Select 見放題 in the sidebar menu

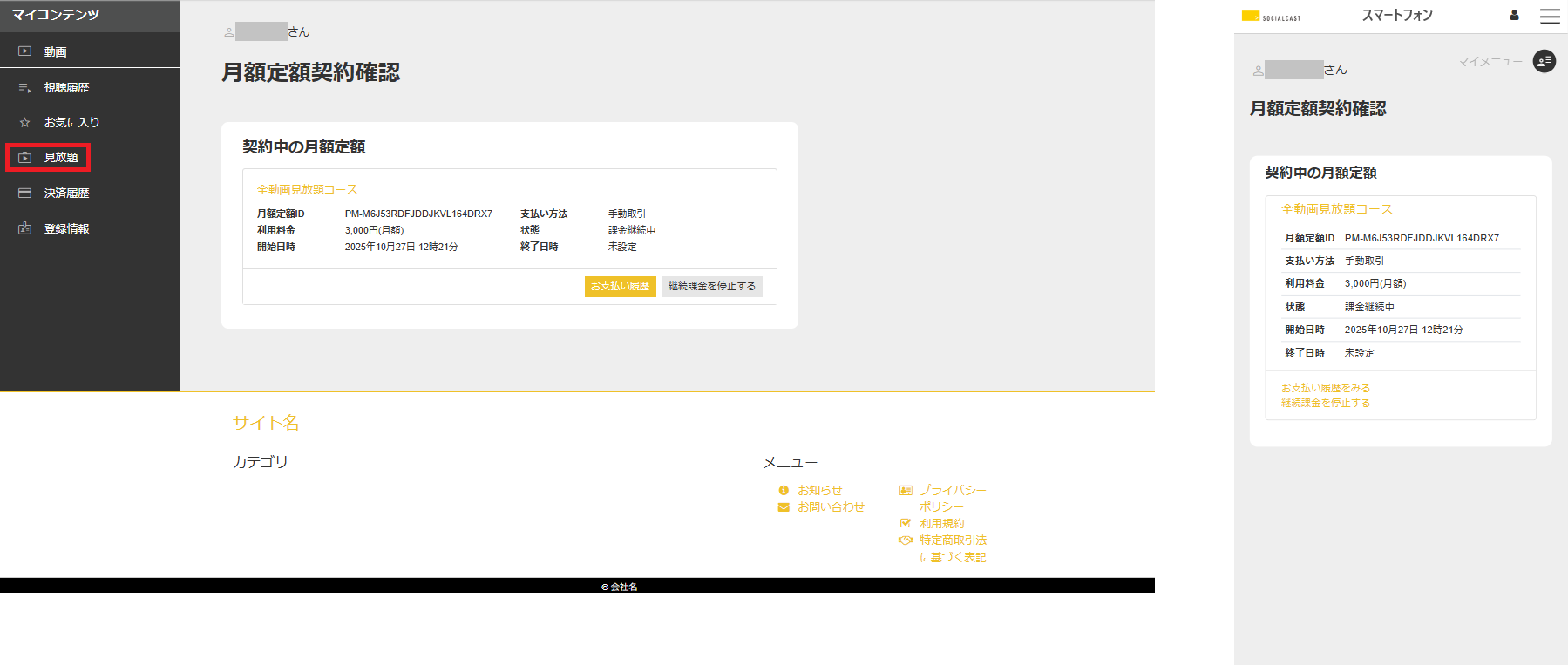coord(61,158)
